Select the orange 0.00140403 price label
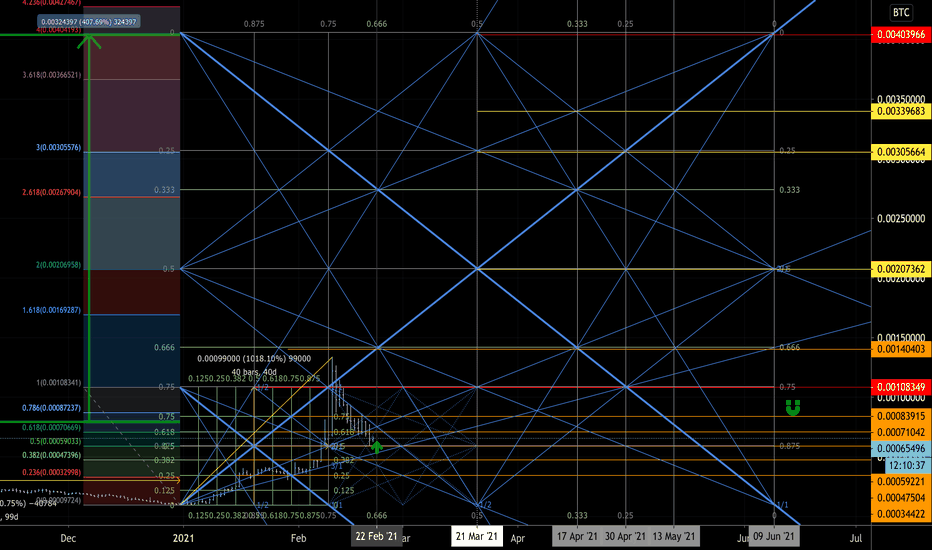This screenshot has width=932, height=550. tap(901, 349)
